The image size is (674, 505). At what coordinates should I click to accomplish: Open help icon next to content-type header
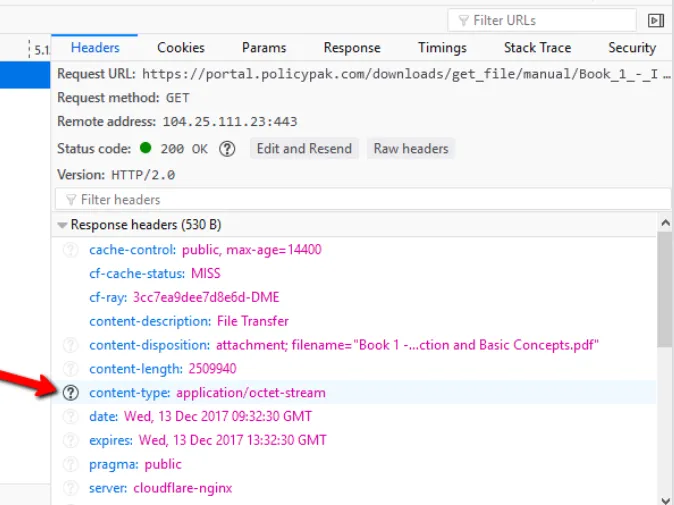pyautogui.click(x=70, y=393)
